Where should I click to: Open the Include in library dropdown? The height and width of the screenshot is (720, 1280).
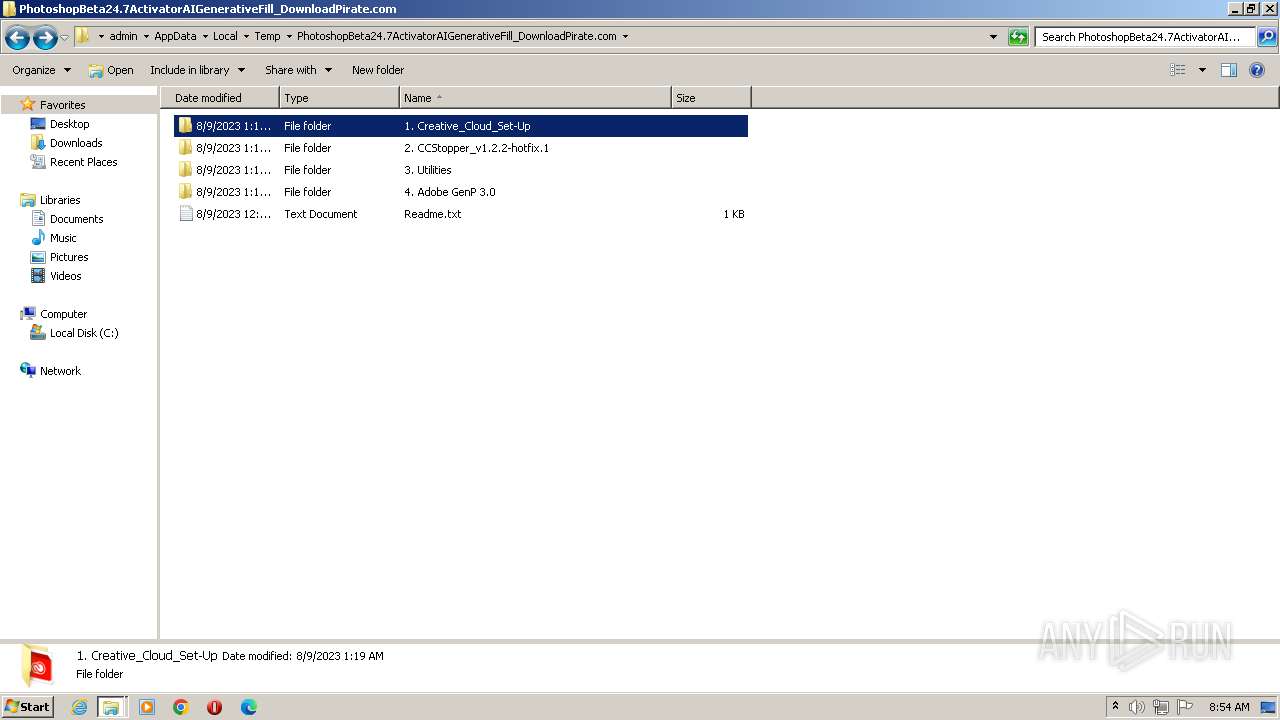point(197,70)
